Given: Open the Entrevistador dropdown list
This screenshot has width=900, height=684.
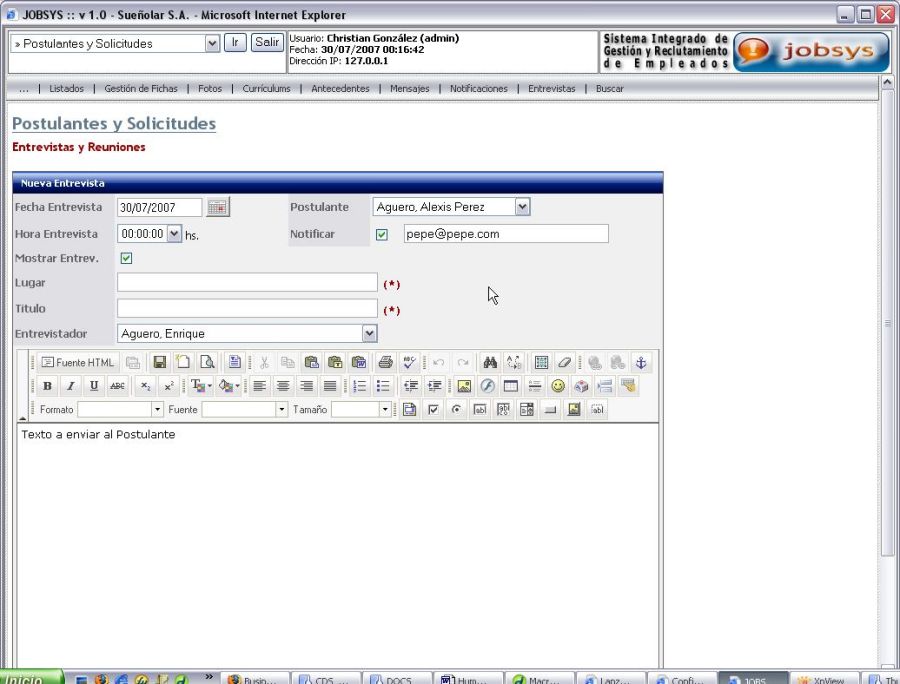Looking at the screenshot, I should pyautogui.click(x=369, y=334).
